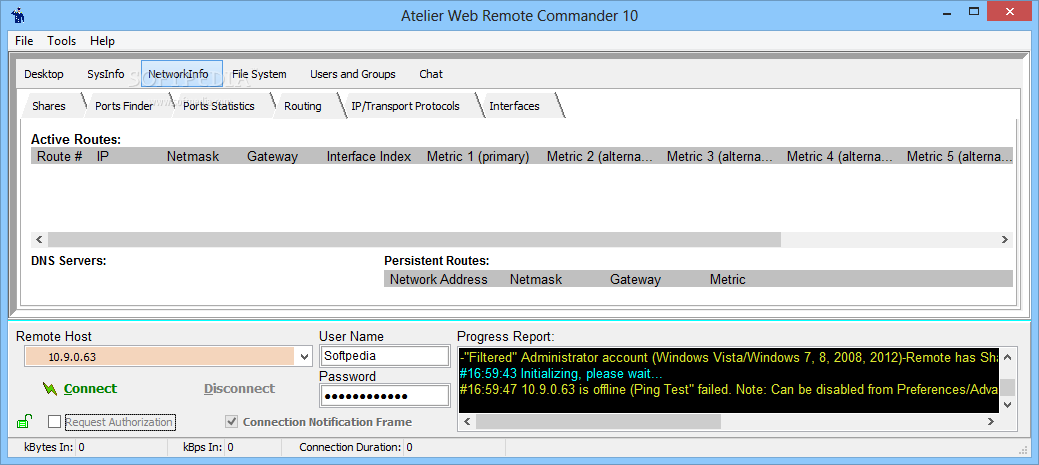The height and width of the screenshot is (465, 1039).
Task: Click Progress Report scroll up arrow
Action: point(1007,358)
